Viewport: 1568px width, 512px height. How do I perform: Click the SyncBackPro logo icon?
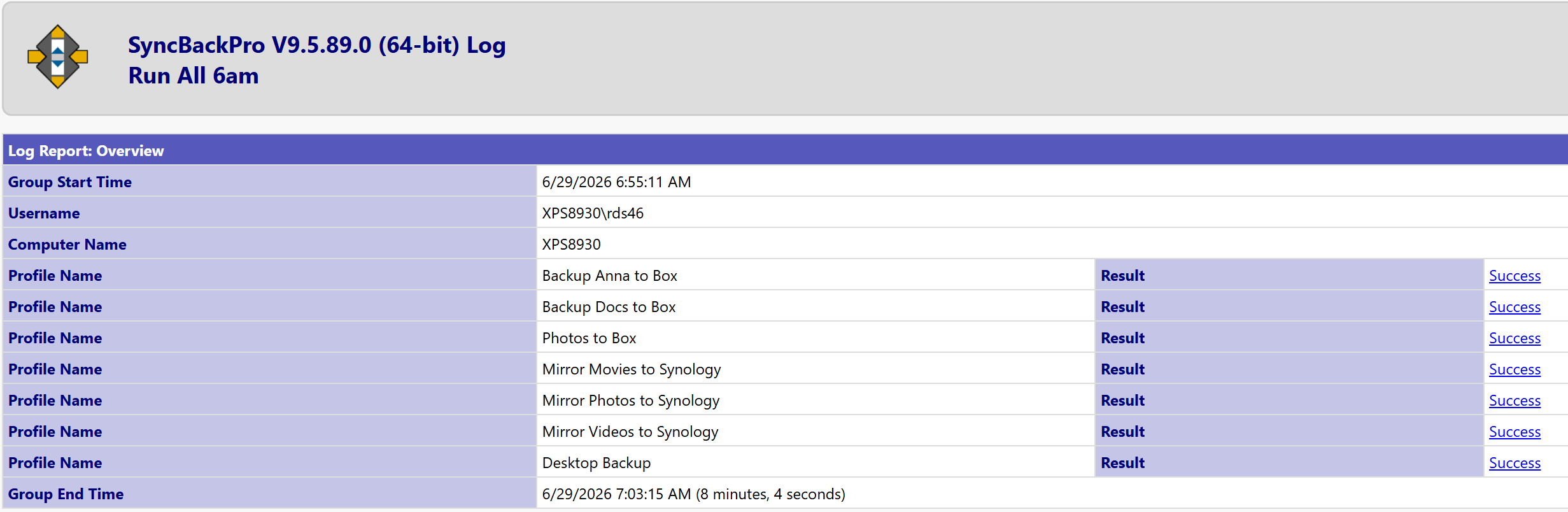tap(57, 57)
